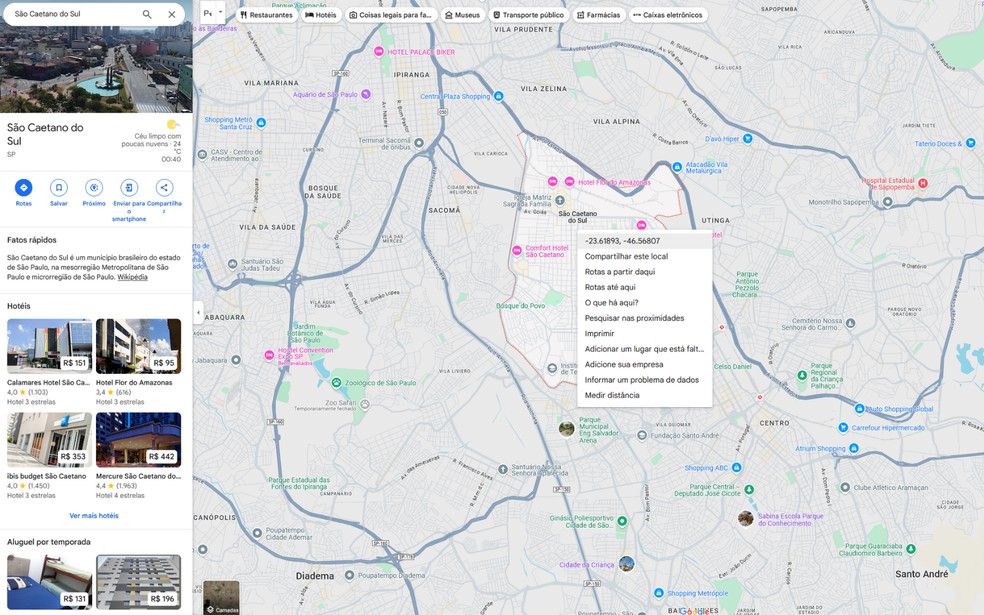Click the HOTEL PALACE BIKER map pin

(378, 51)
